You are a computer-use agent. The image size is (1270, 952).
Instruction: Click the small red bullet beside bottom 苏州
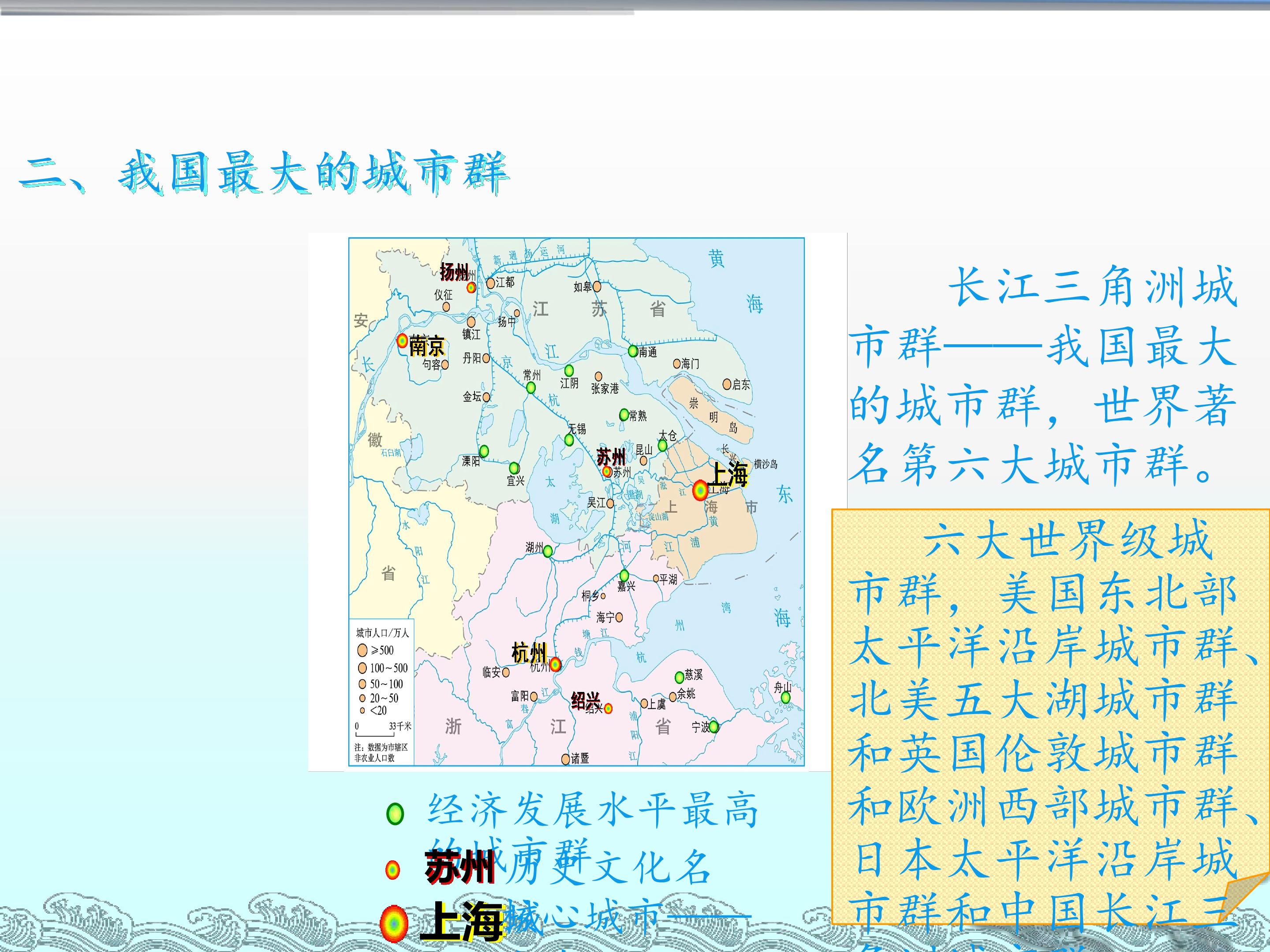tap(392, 870)
